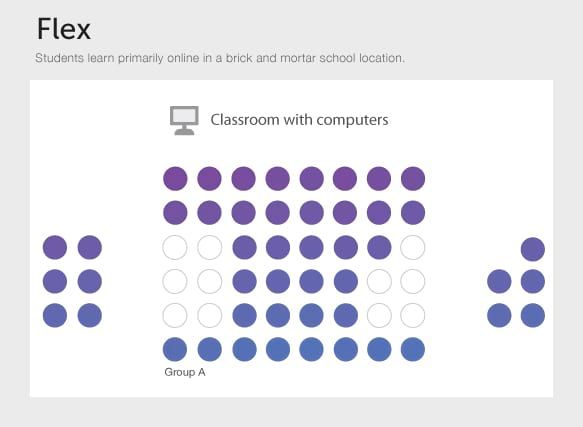Click the single top dot of right cluster
The width and height of the screenshot is (583, 427).
point(533,249)
